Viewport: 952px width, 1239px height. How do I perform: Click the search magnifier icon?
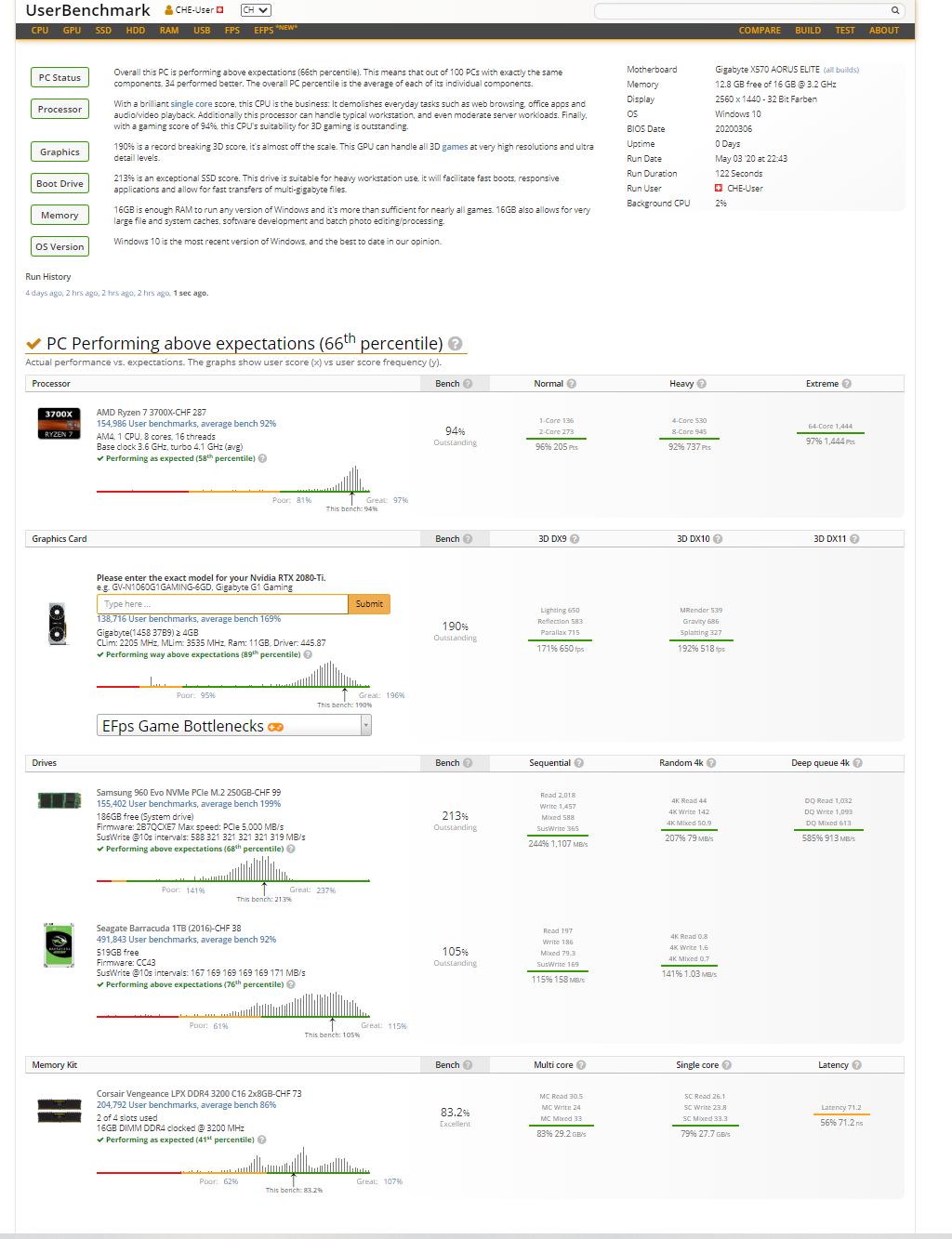[x=894, y=11]
